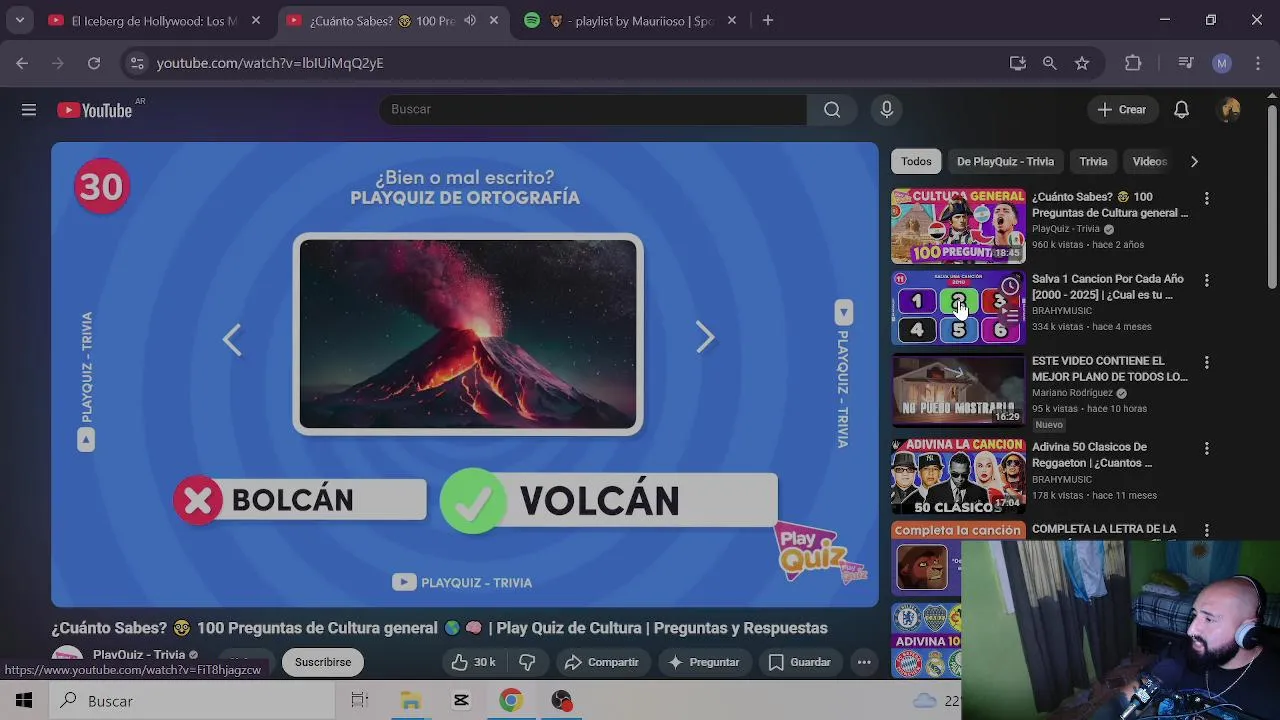Focus the YouTube Buscar search field

[593, 110]
